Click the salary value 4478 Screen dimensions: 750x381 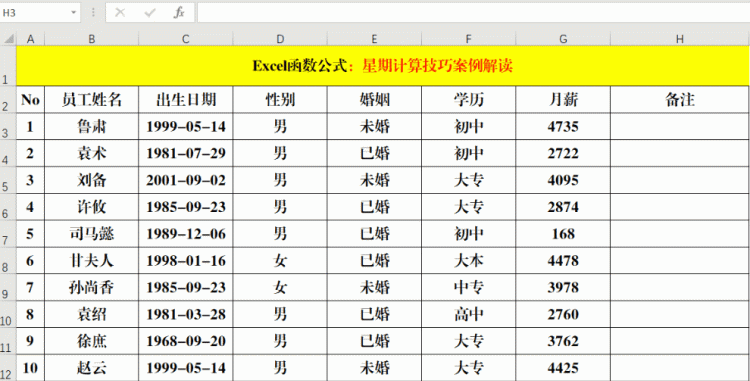point(563,261)
